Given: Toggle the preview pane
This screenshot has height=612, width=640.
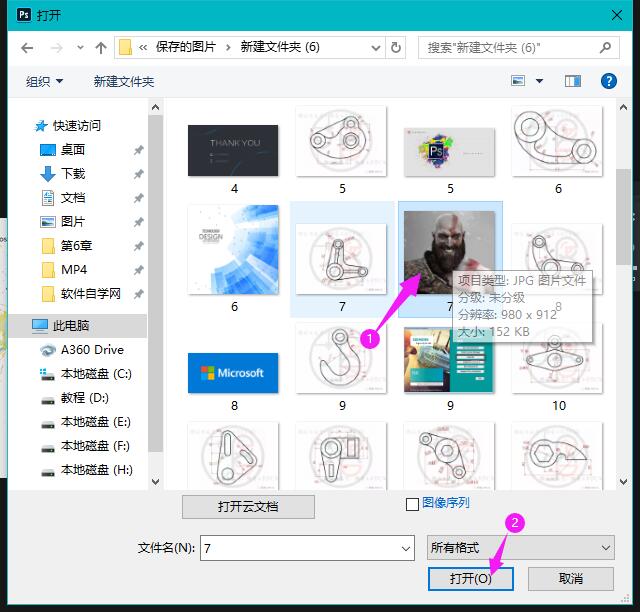Looking at the screenshot, I should (573, 81).
